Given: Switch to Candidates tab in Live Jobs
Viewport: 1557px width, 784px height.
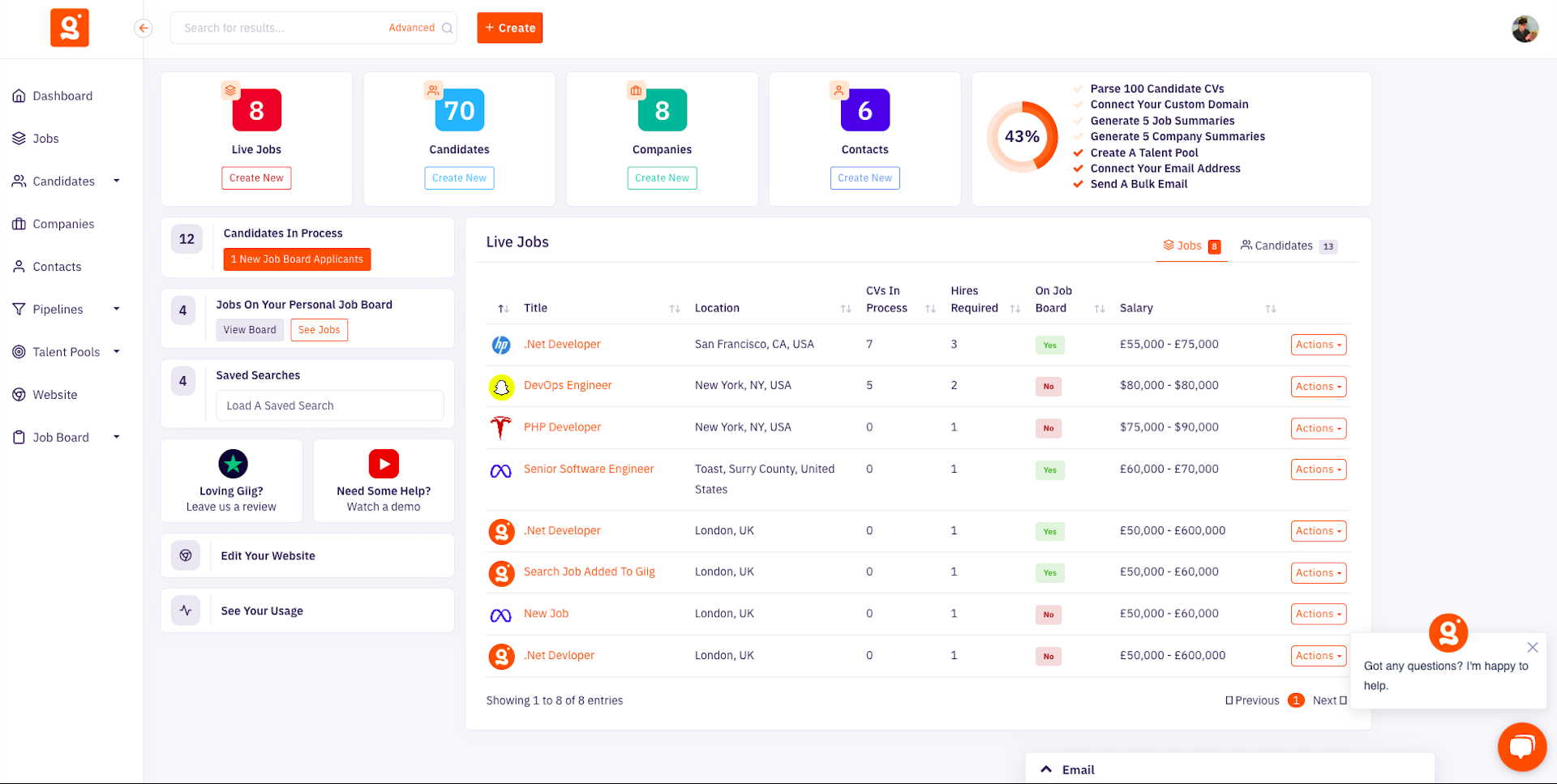Looking at the screenshot, I should [1289, 246].
